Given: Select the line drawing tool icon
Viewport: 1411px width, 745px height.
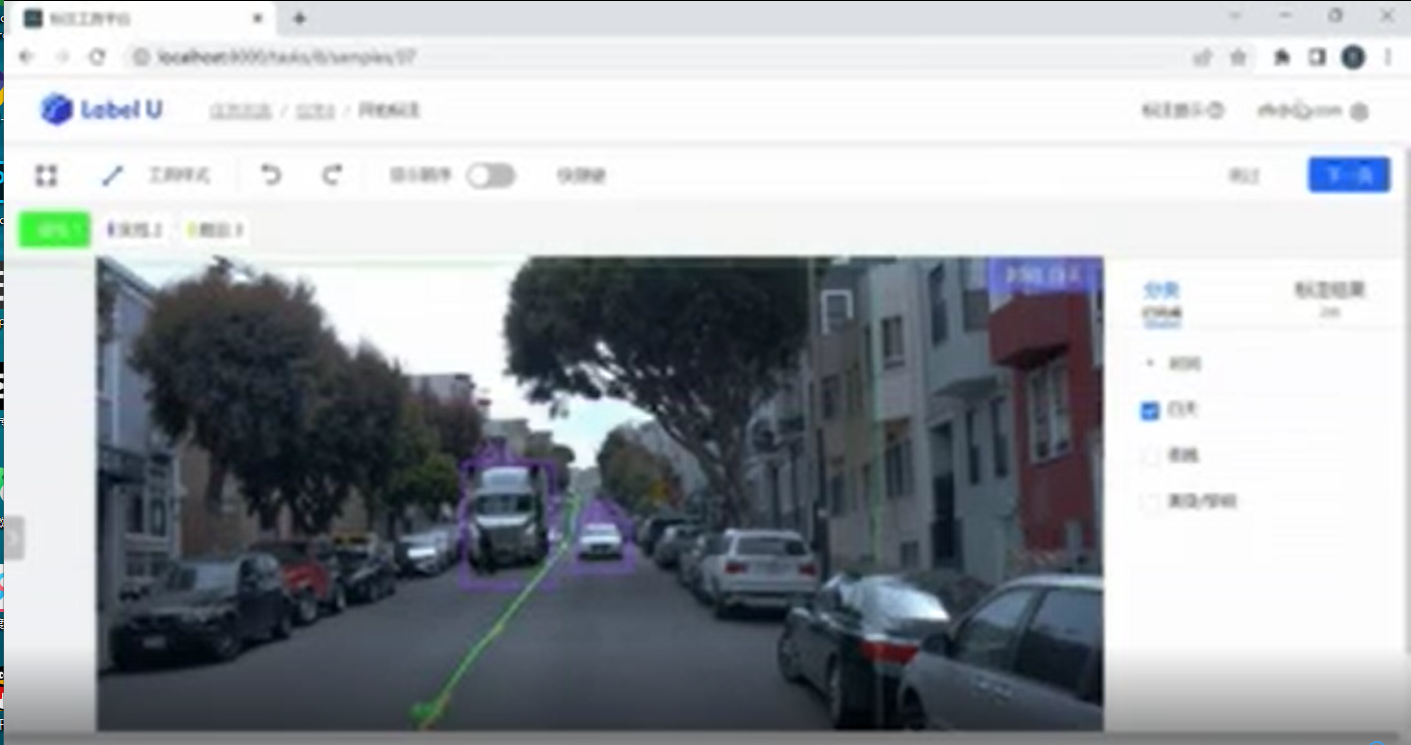Looking at the screenshot, I should (x=112, y=176).
